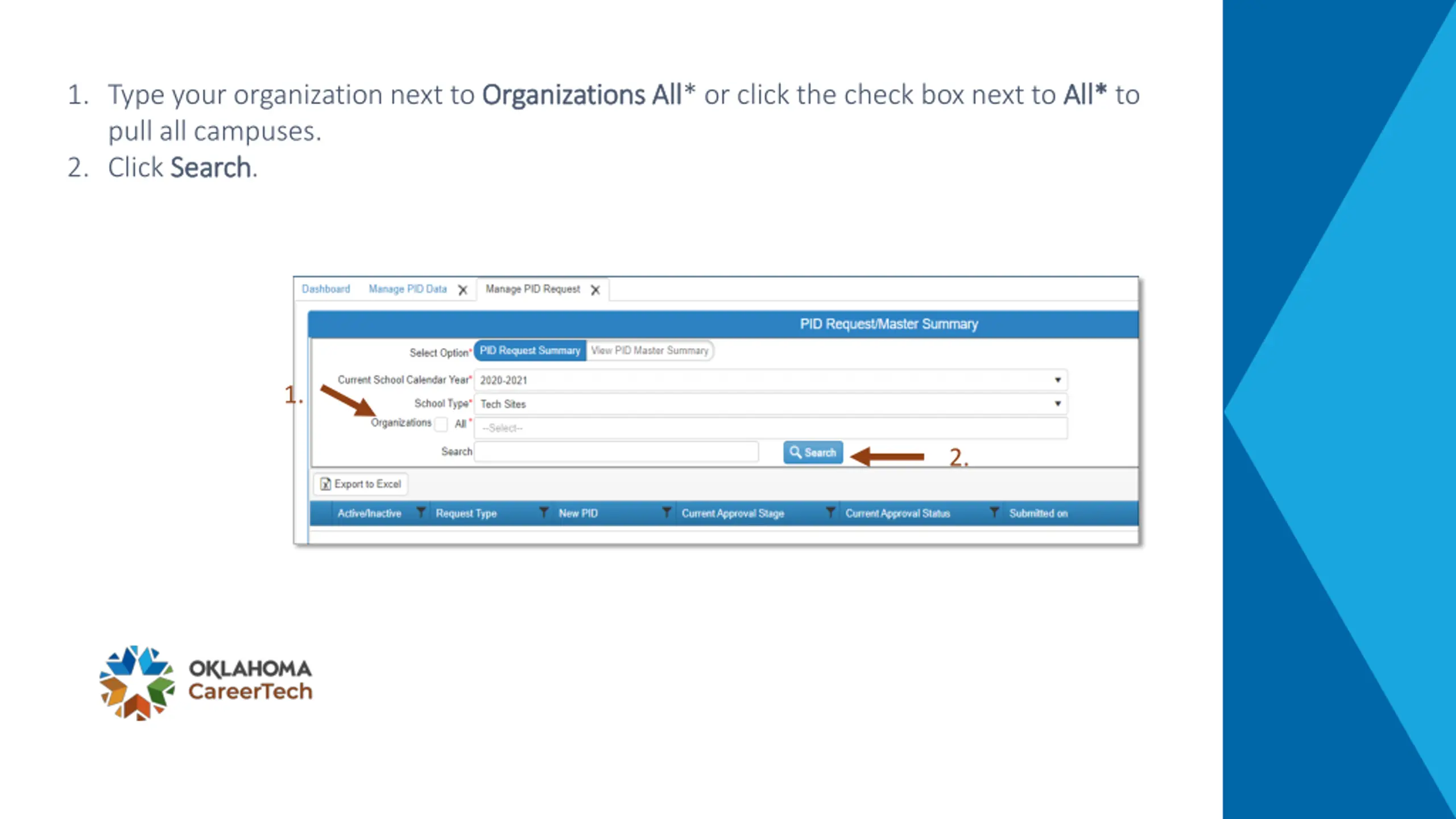Image resolution: width=1456 pixels, height=819 pixels.
Task: Sort by Current Approval Status header
Action: coord(897,513)
